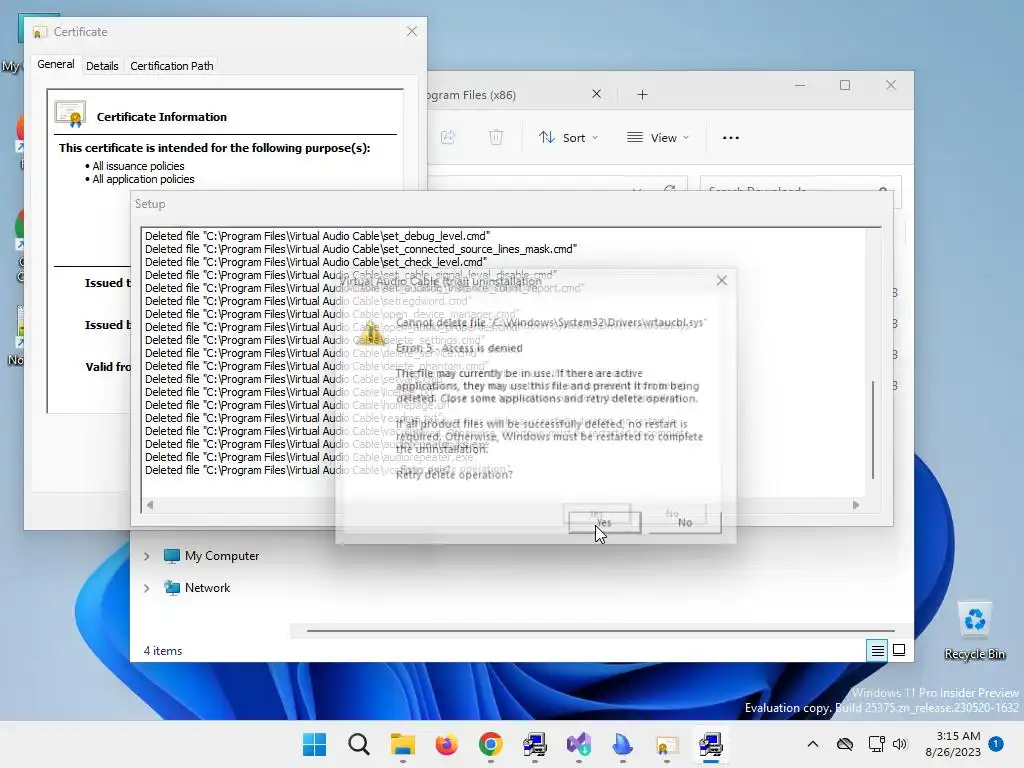This screenshot has width=1024, height=768.
Task: Switch to the Details tab in Certificate
Action: click(x=102, y=66)
